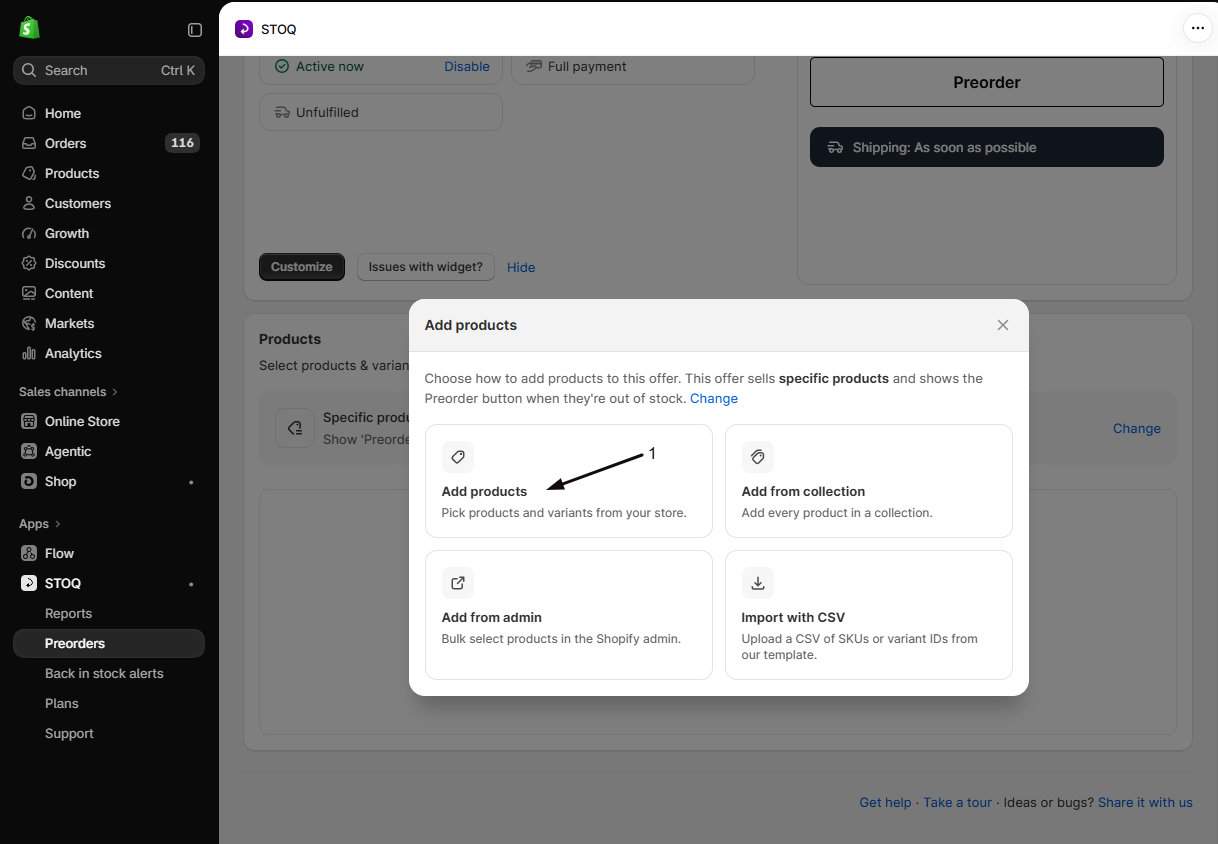Image resolution: width=1218 pixels, height=844 pixels.
Task: Click the Change link in dialog text
Action: (x=714, y=398)
